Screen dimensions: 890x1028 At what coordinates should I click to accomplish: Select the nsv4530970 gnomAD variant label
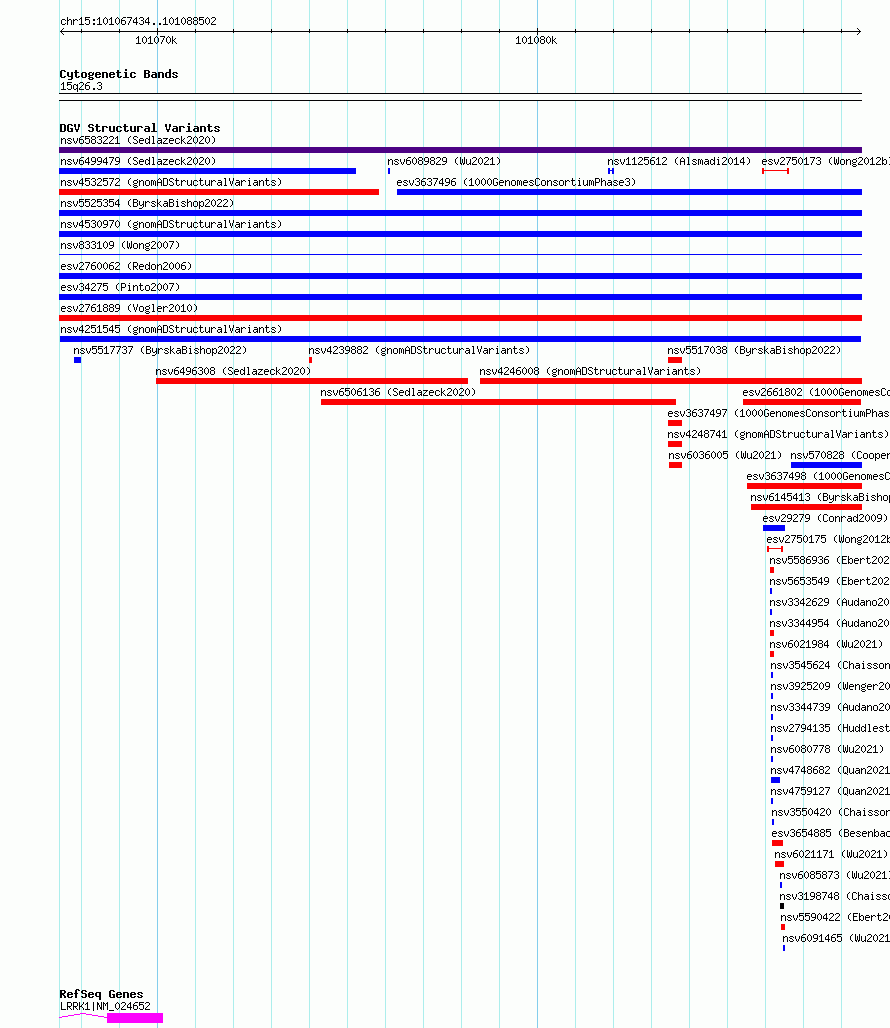pos(171,224)
